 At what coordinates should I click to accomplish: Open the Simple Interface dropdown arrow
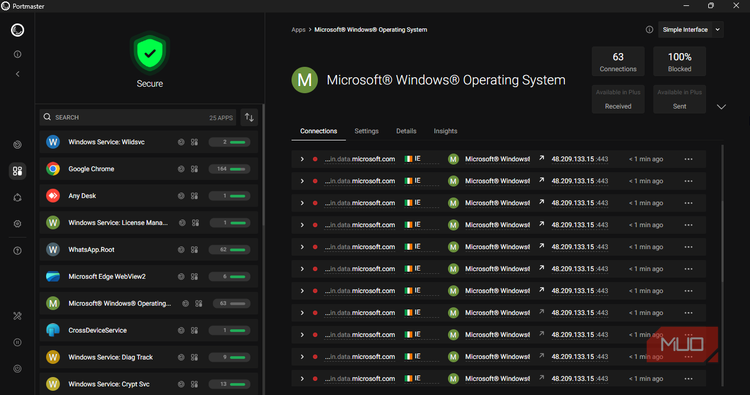pyautogui.click(x=717, y=30)
